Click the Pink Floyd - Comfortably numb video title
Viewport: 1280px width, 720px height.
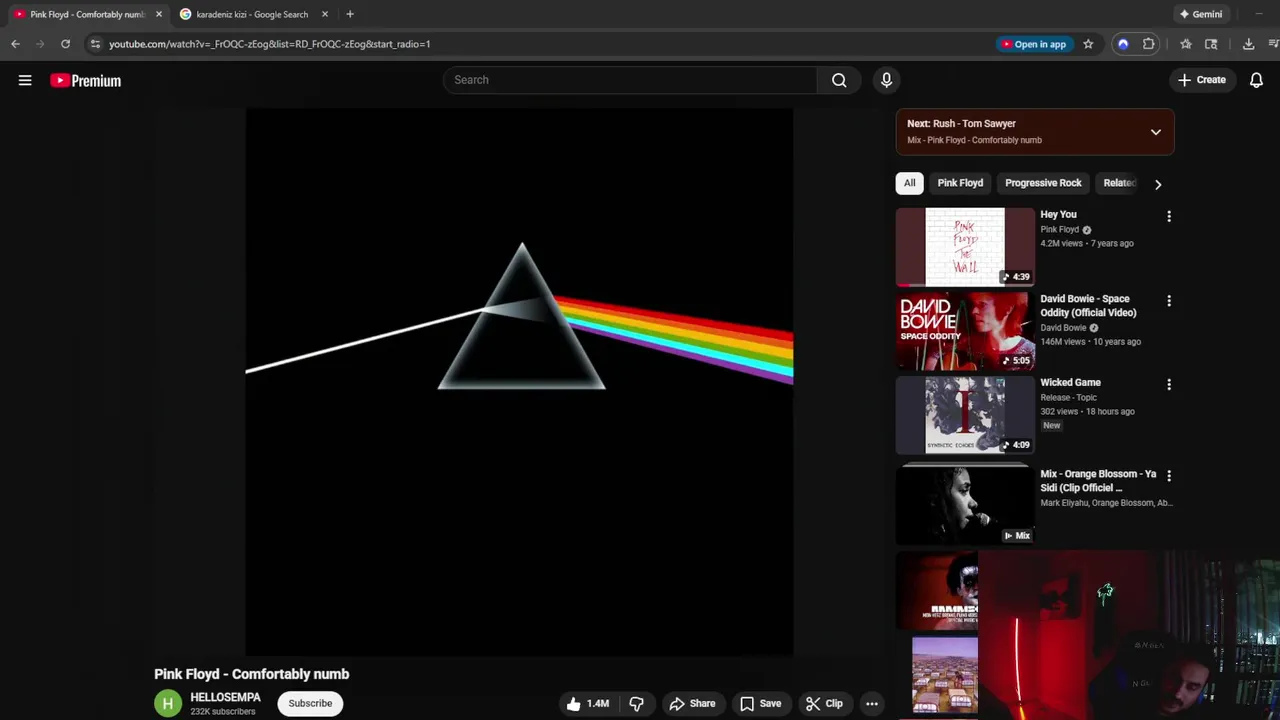251,674
